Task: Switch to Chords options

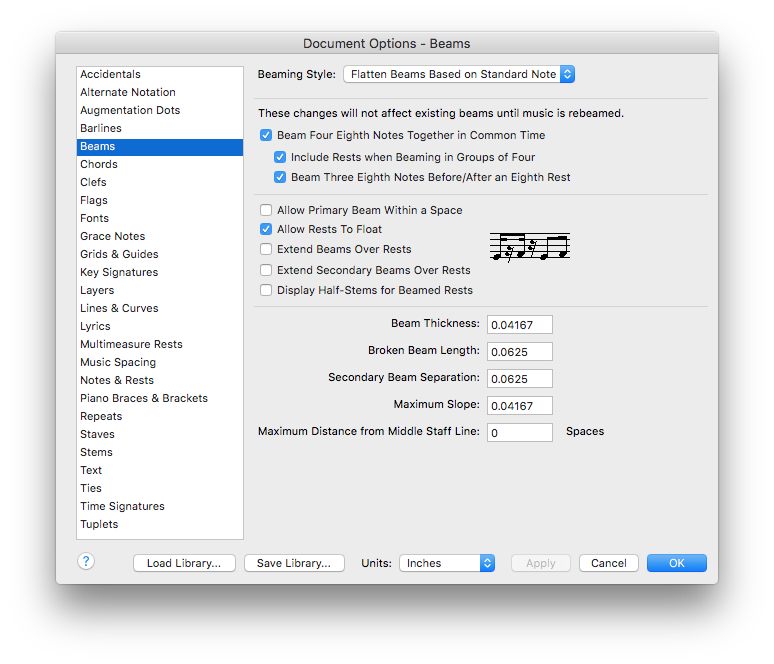Action: coord(160,164)
